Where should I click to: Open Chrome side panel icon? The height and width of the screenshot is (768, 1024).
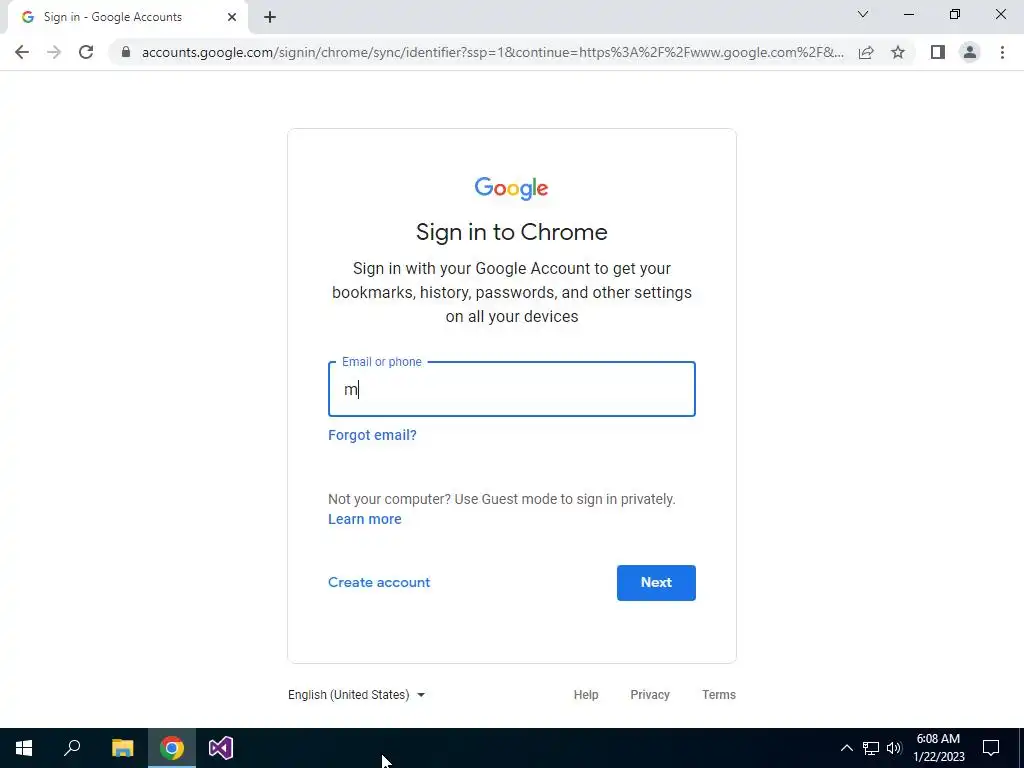point(938,52)
